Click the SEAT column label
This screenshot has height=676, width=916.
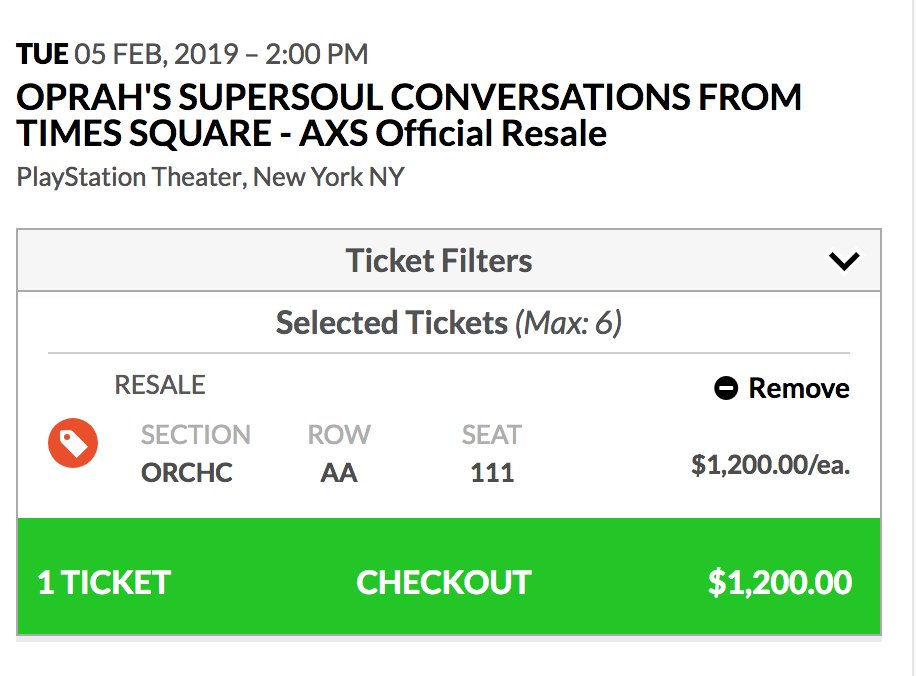(492, 435)
